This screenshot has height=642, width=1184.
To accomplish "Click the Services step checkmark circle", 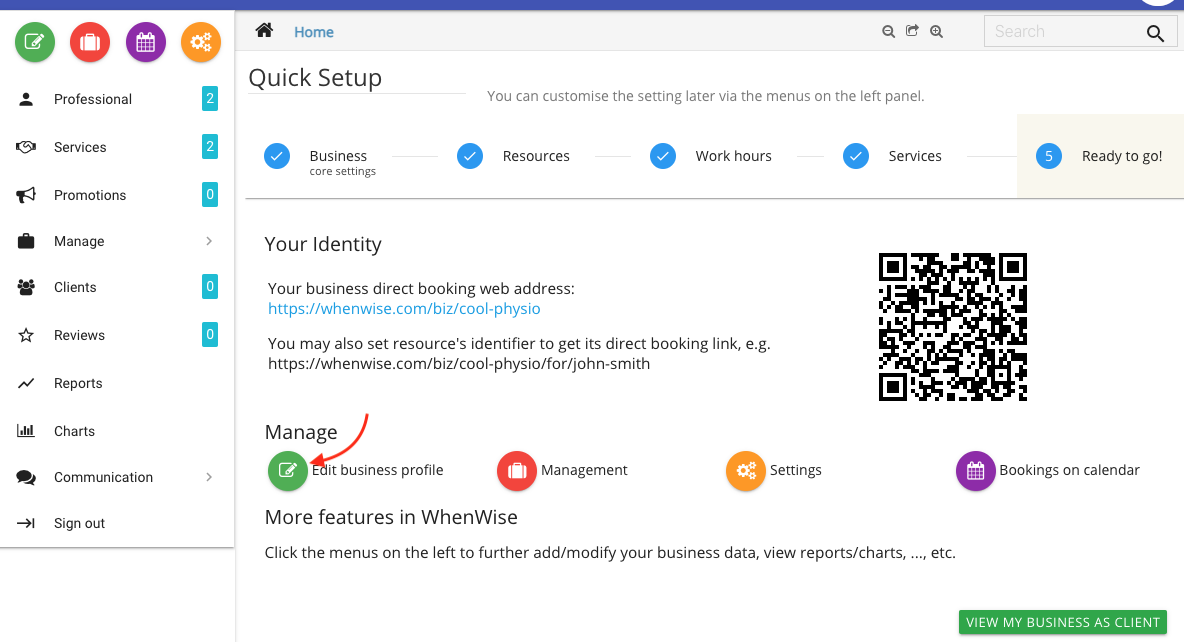I will click(856, 156).
